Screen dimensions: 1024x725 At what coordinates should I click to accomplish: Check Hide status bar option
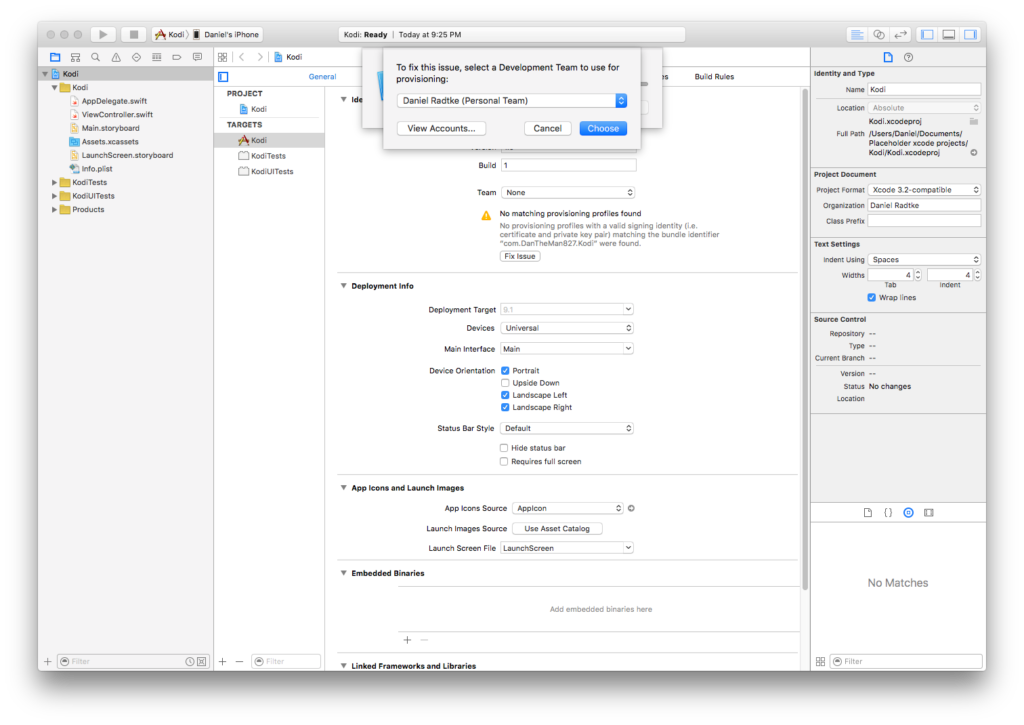point(505,448)
